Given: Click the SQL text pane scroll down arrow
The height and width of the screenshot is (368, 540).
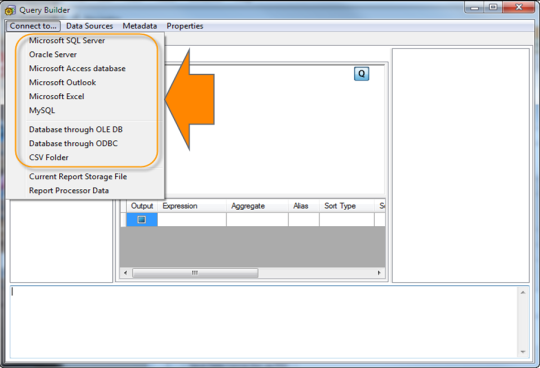Looking at the screenshot, I should click(x=523, y=352).
